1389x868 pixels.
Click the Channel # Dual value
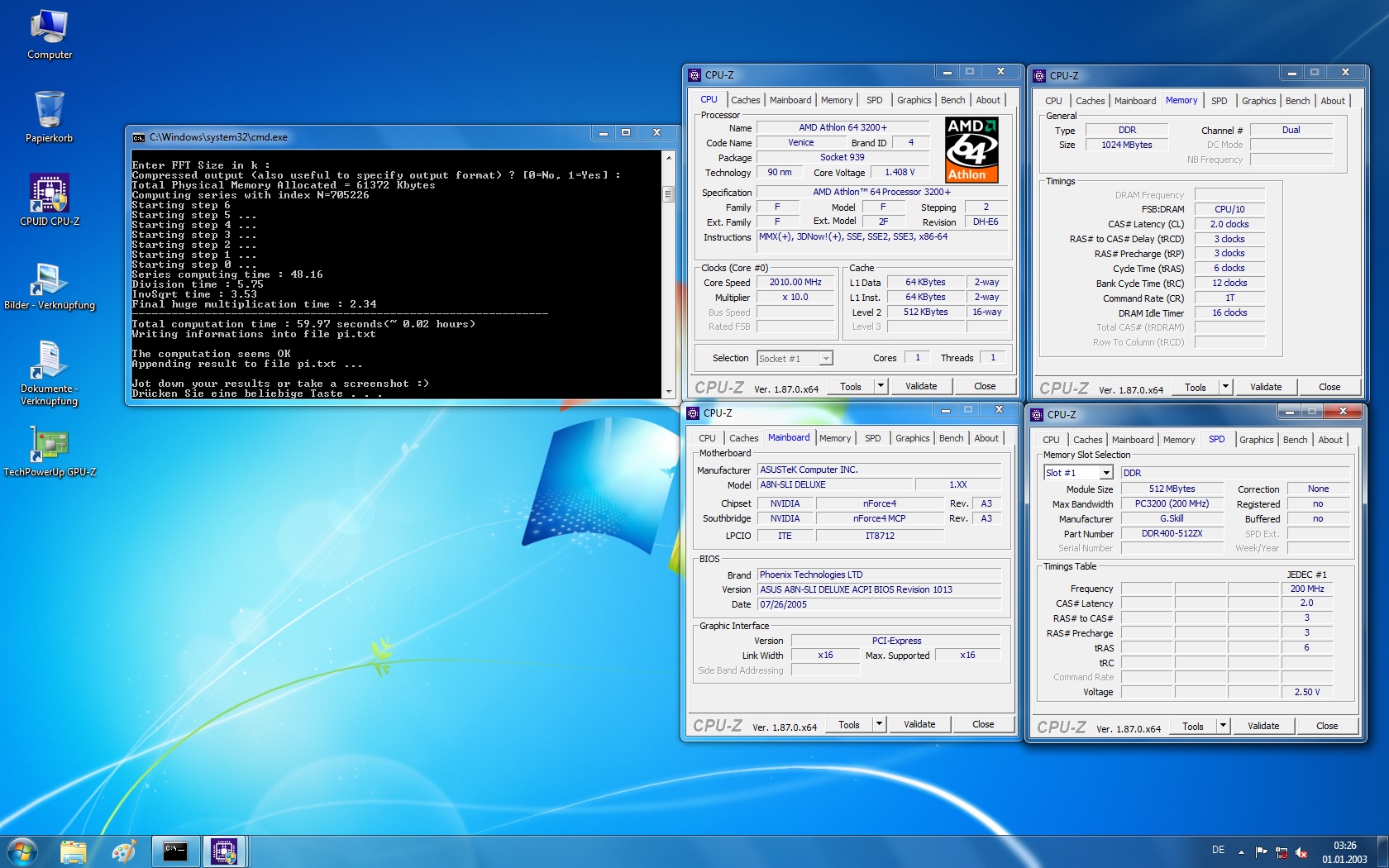pyautogui.click(x=1291, y=130)
